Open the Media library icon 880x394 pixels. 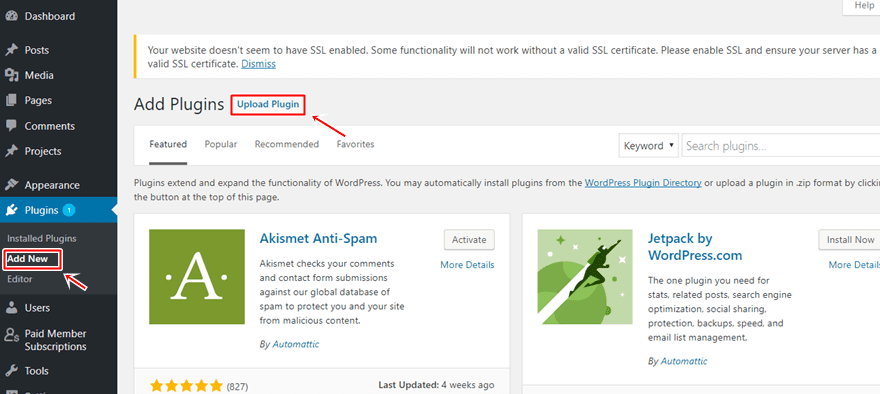(11, 75)
